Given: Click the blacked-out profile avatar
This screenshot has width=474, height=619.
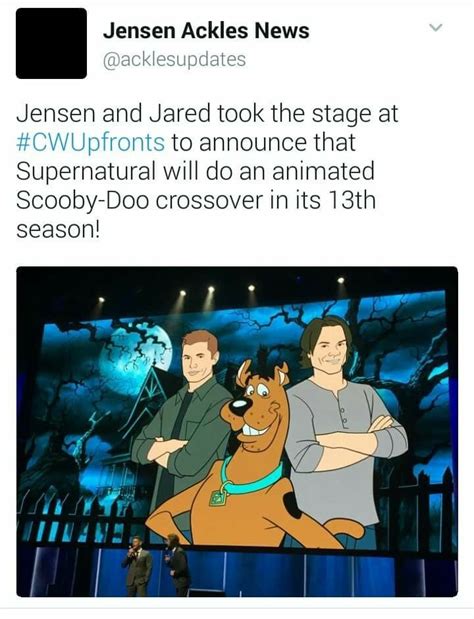Looking at the screenshot, I should coord(51,43).
